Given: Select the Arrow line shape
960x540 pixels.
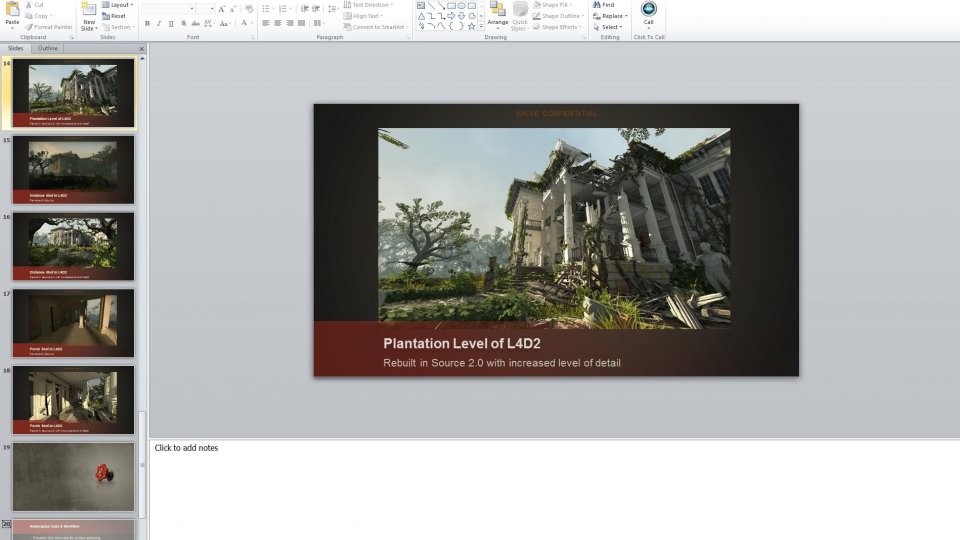Looking at the screenshot, I should 441,6.
